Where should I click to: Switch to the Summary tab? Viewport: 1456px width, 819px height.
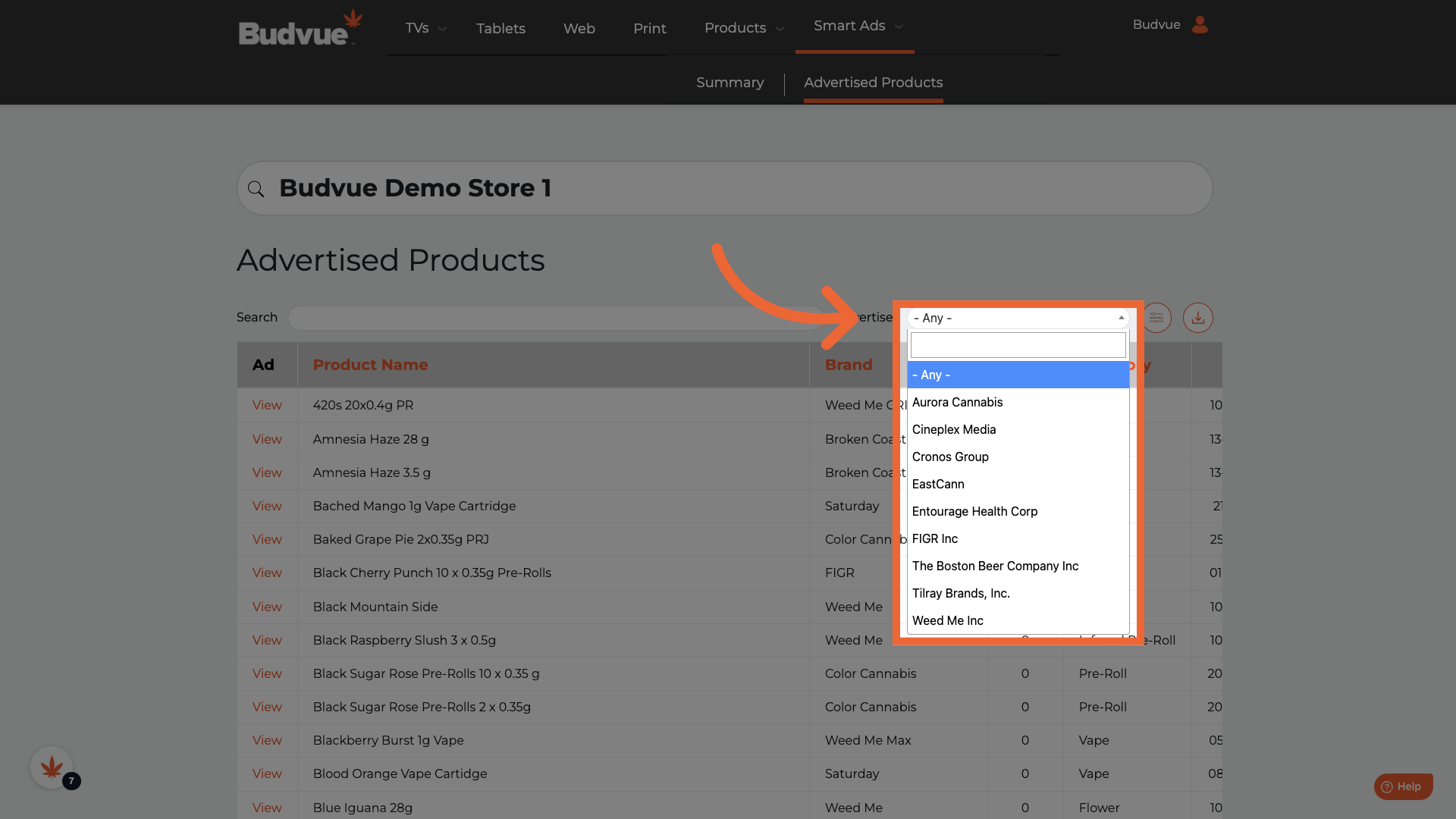point(730,83)
